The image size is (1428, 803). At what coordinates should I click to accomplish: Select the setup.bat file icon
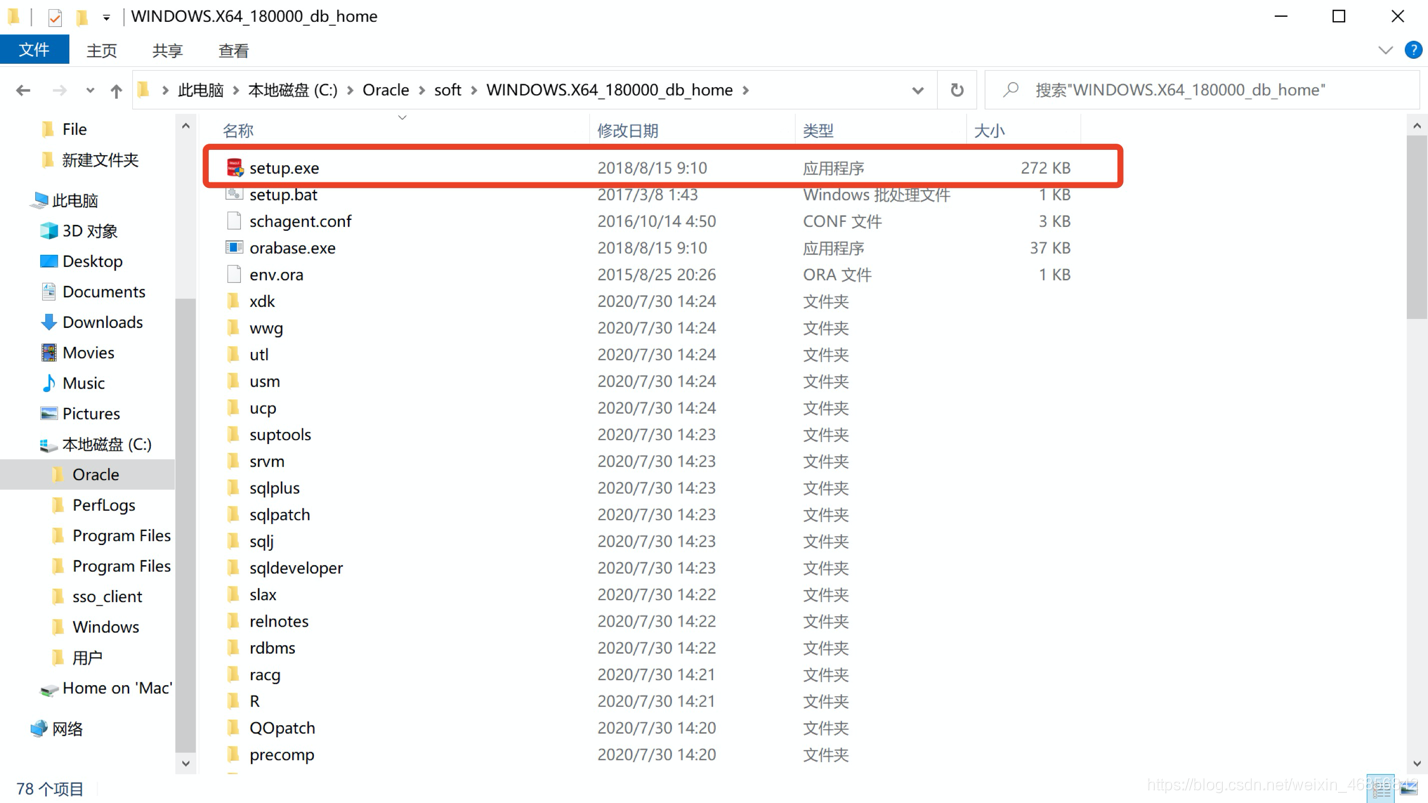click(234, 194)
